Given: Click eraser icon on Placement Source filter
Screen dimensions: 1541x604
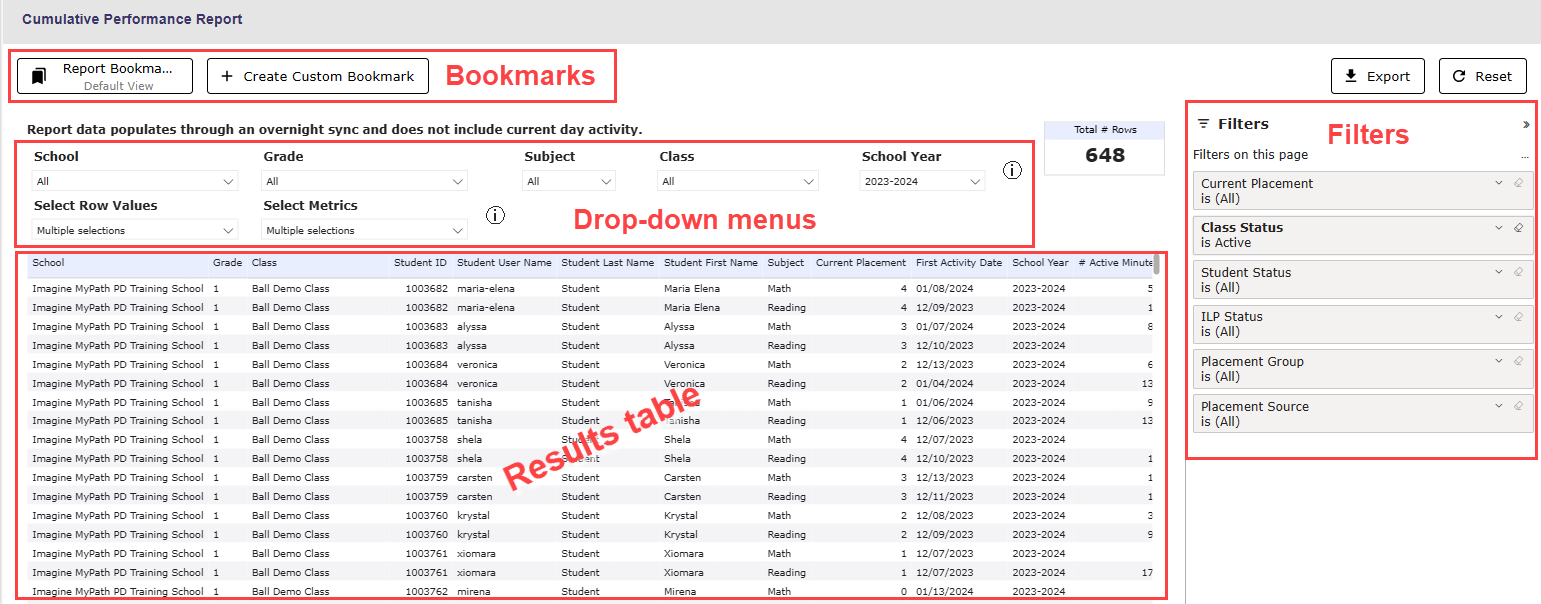Looking at the screenshot, I should tap(1518, 406).
